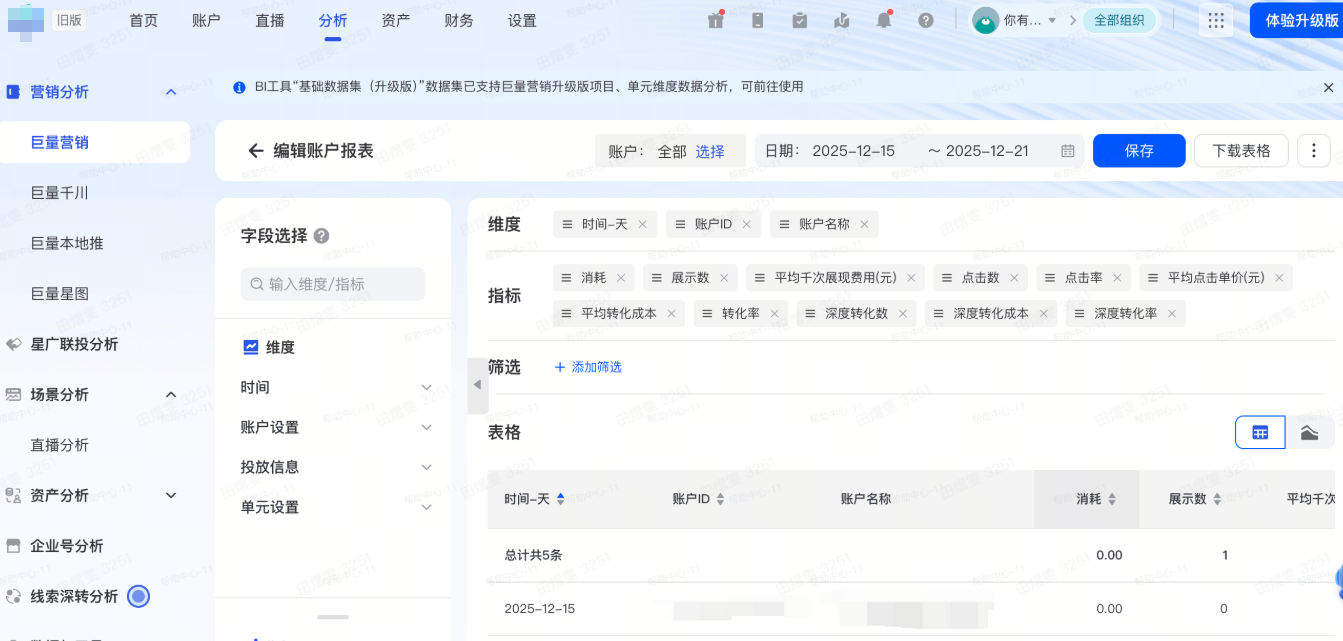Open the apps grid menu
1343x641 pixels.
click(x=1216, y=20)
